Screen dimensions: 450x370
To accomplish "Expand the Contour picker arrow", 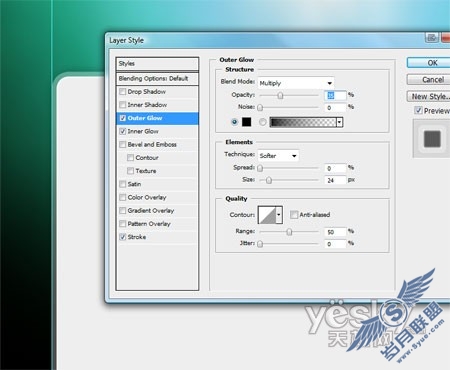I will tap(279, 215).
